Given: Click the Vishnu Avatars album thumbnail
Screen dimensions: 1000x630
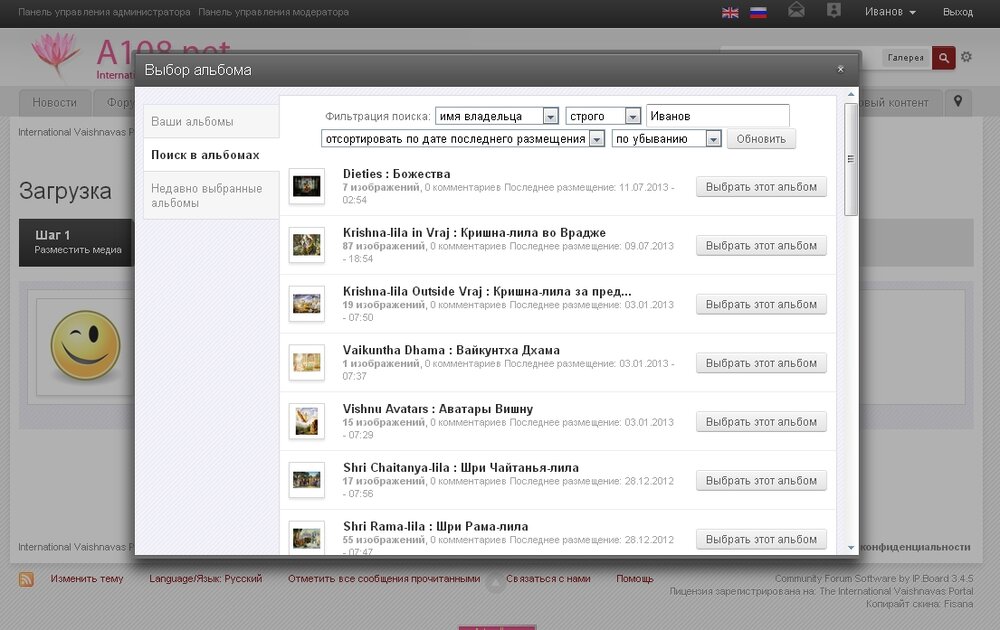Looking at the screenshot, I should pyautogui.click(x=306, y=422).
